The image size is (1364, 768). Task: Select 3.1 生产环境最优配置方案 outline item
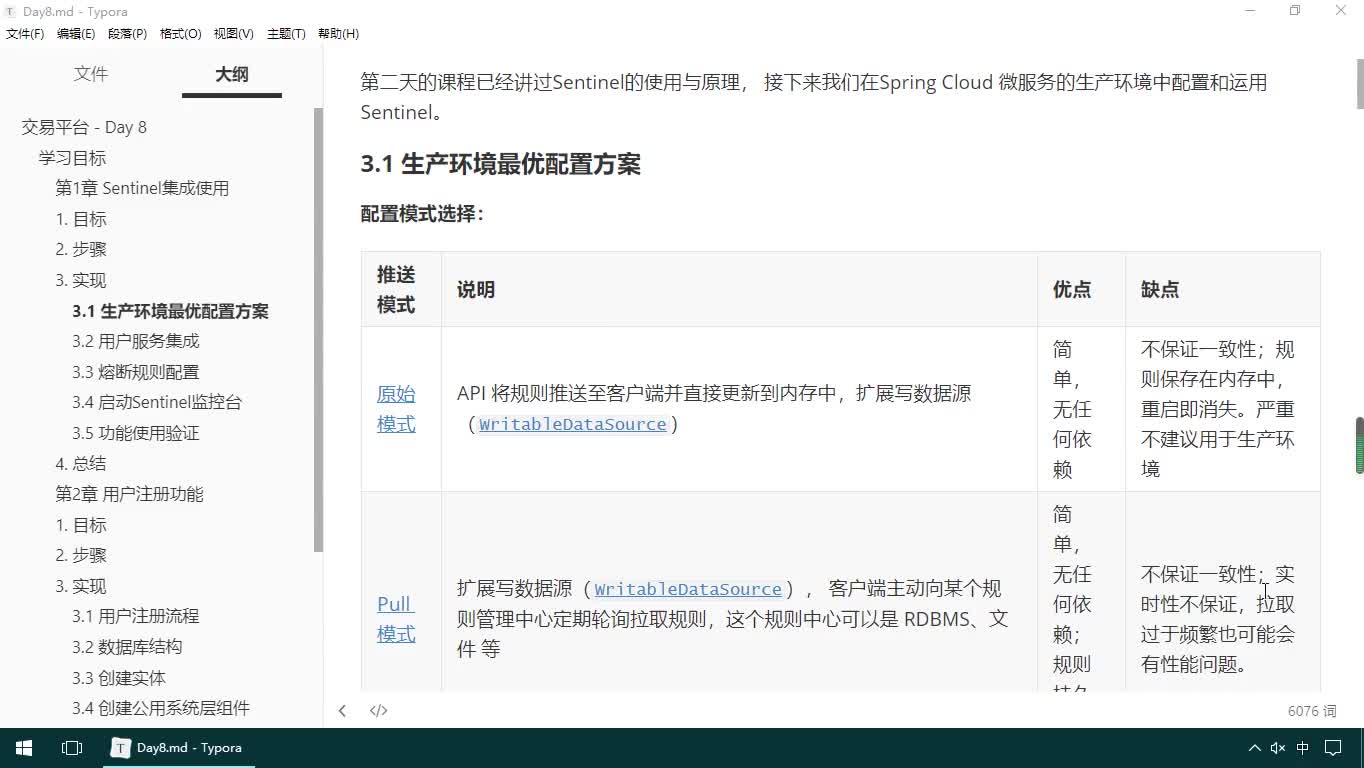pos(170,311)
